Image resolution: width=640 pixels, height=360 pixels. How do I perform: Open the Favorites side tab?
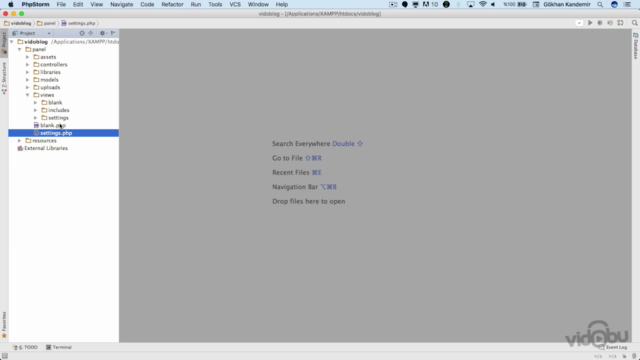(4, 325)
